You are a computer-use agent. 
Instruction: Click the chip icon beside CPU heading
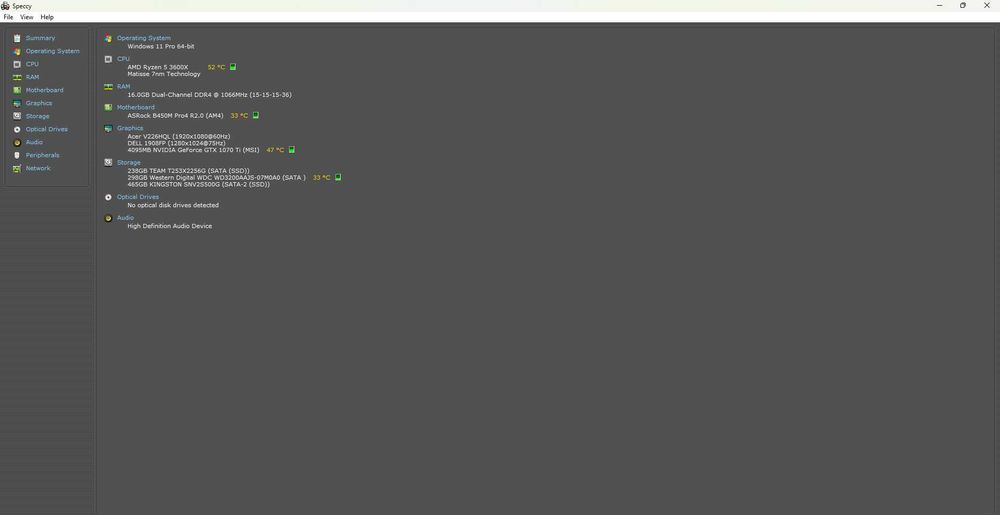(108, 59)
